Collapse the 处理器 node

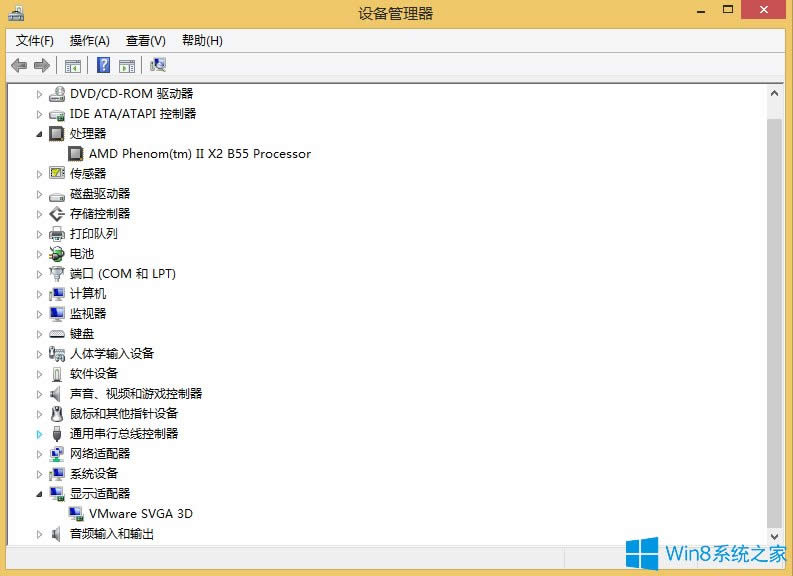click(x=39, y=134)
